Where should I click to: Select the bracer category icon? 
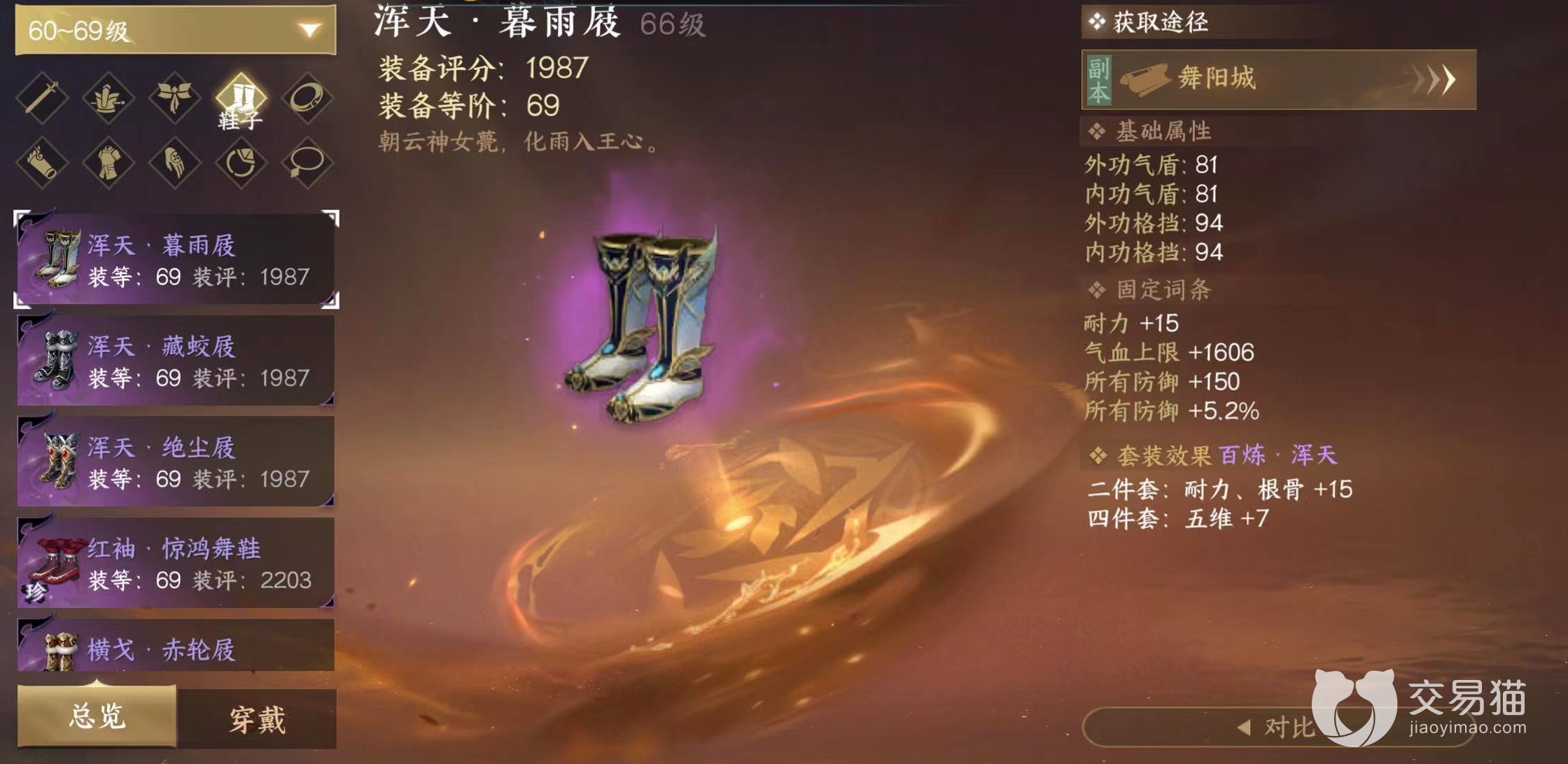point(42,162)
